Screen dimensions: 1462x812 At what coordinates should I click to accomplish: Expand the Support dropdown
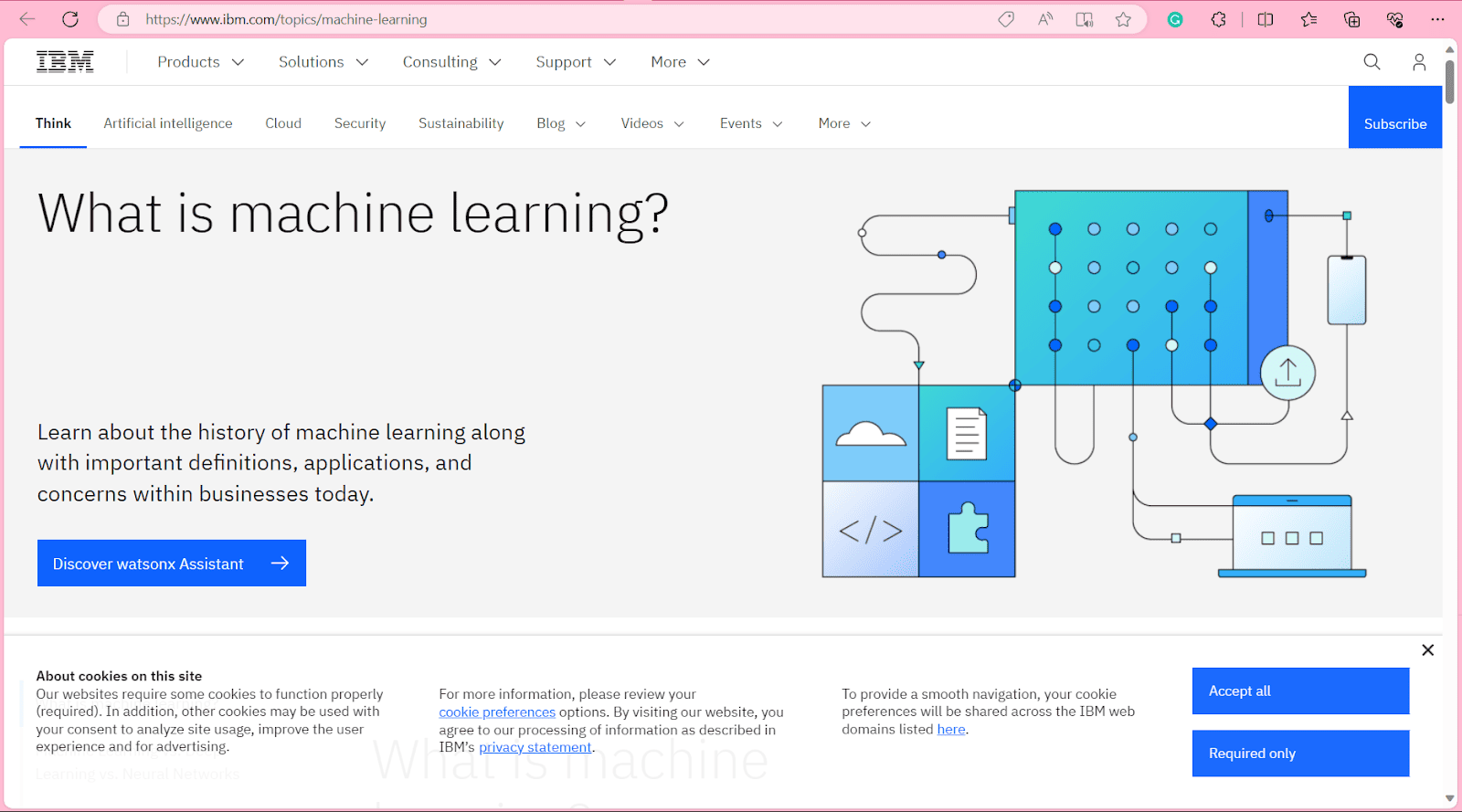(x=576, y=62)
